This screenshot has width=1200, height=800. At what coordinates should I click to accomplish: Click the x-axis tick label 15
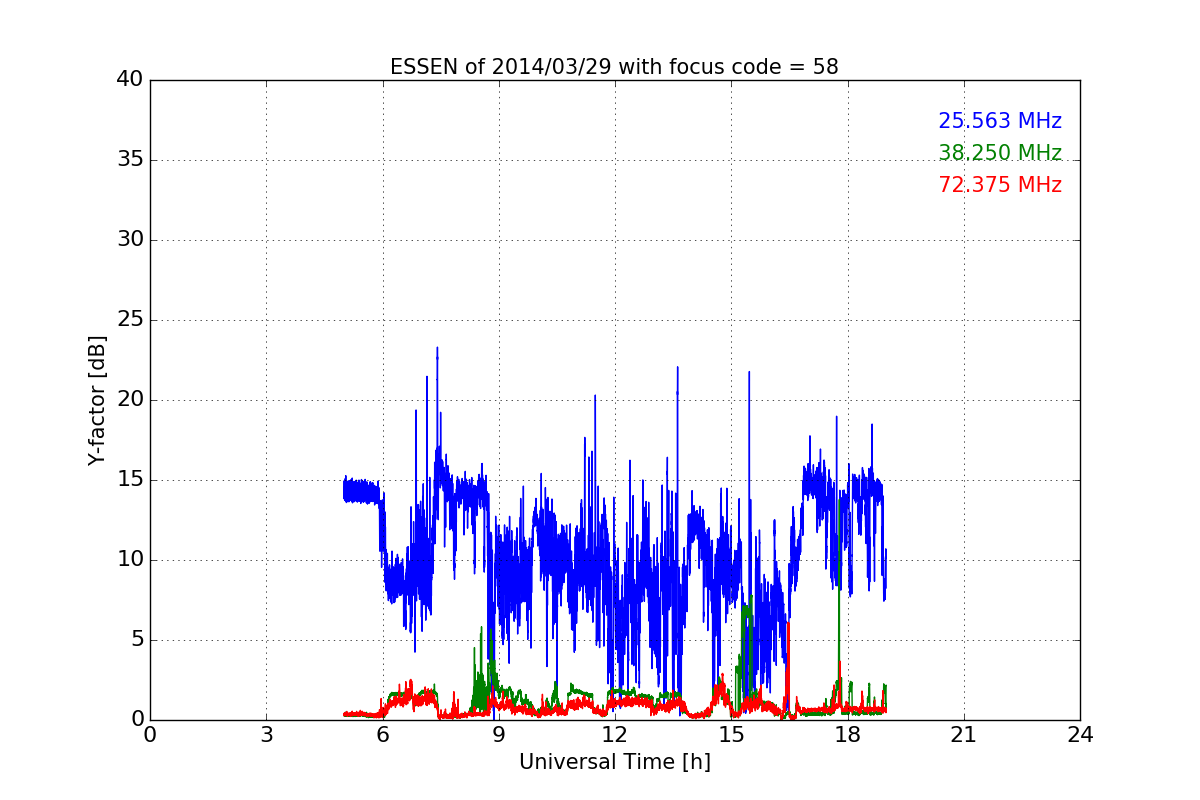[x=731, y=735]
